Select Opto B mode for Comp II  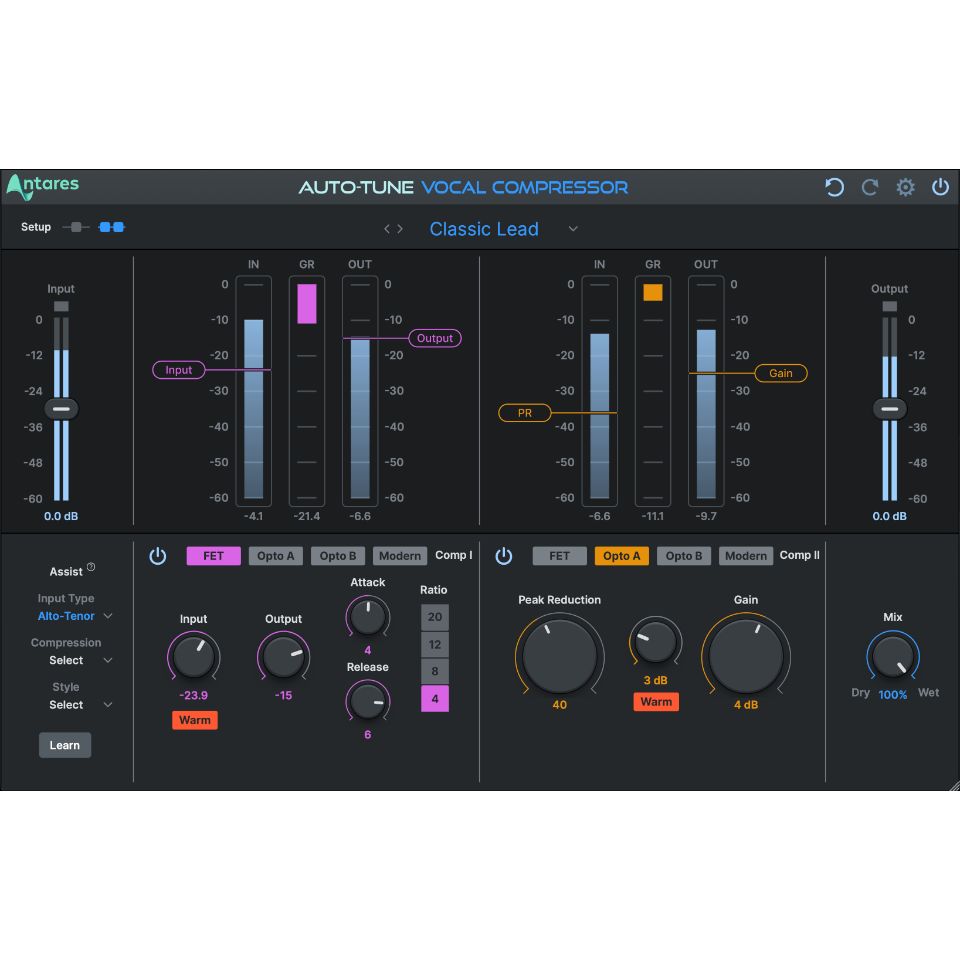click(683, 555)
